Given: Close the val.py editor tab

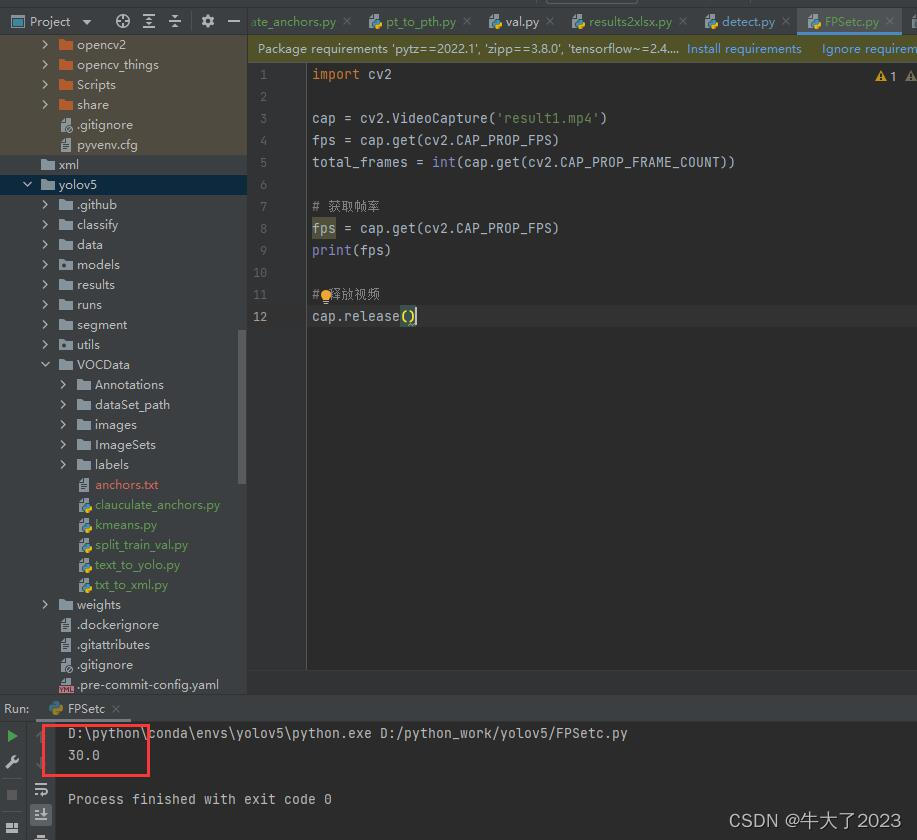Looking at the screenshot, I should tap(550, 21).
